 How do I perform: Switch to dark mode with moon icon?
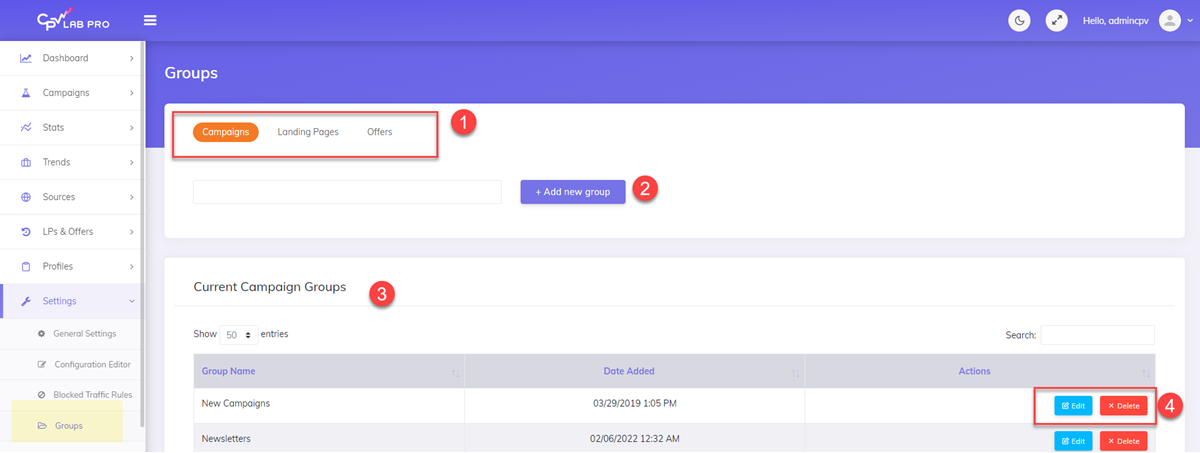(x=1019, y=20)
